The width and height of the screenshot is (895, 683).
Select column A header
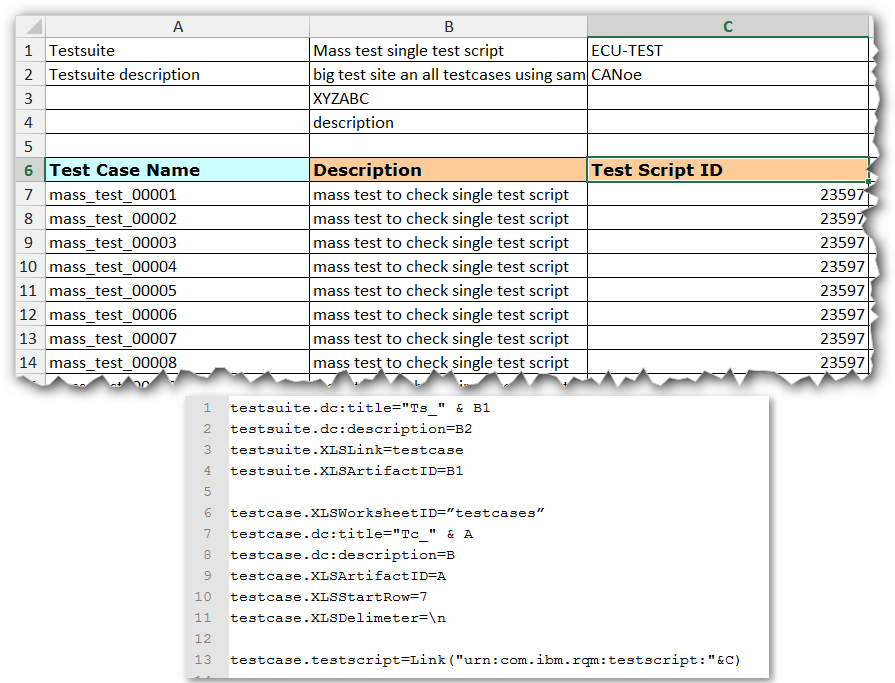[177, 27]
